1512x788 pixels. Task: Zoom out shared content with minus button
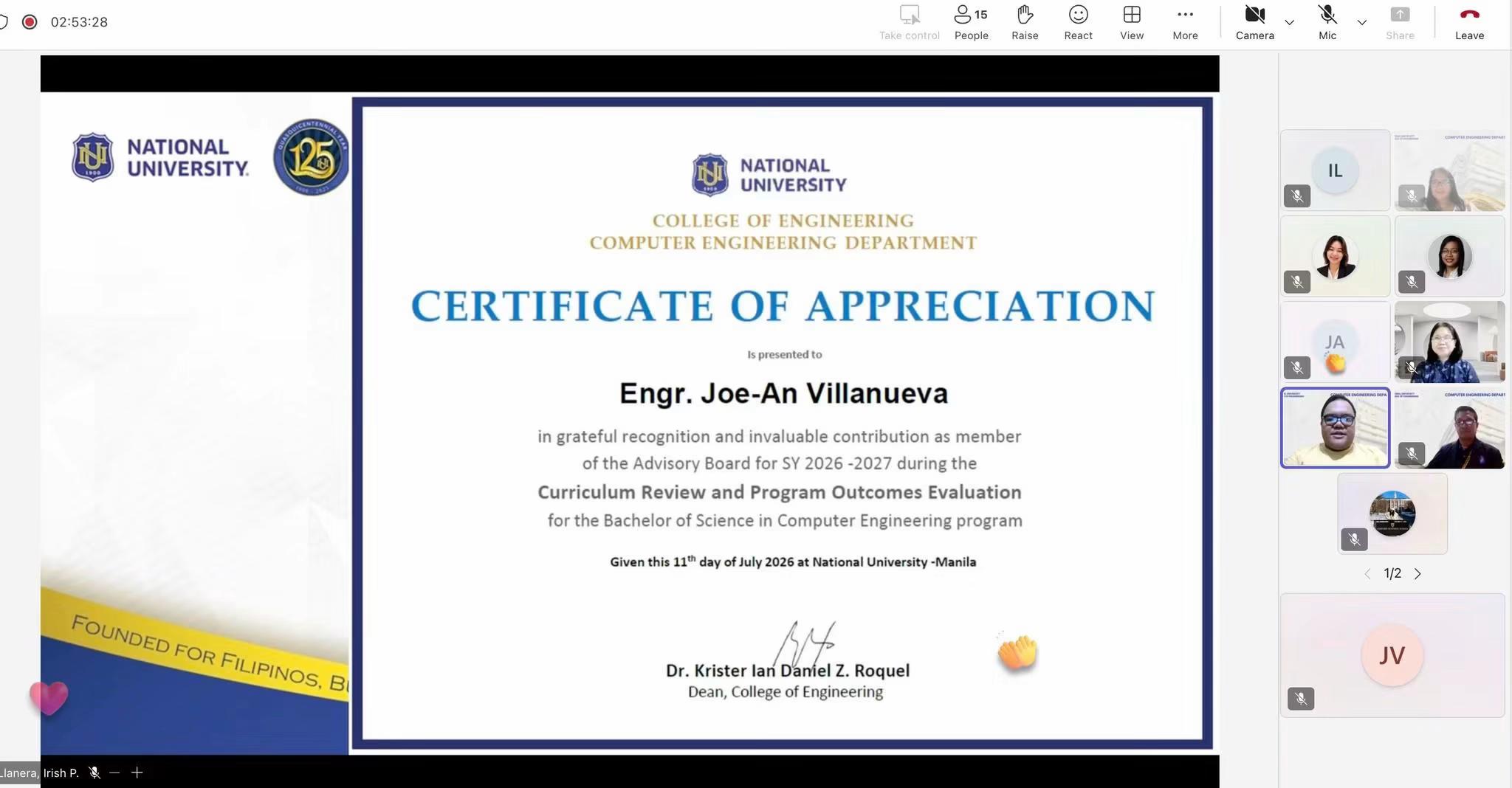pyautogui.click(x=114, y=773)
